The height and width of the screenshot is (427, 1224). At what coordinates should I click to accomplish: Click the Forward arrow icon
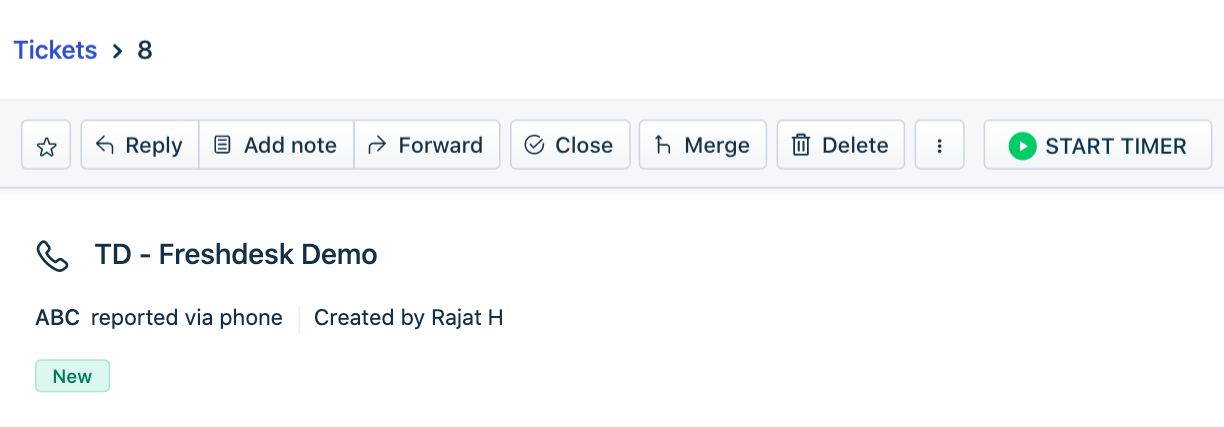coord(377,146)
